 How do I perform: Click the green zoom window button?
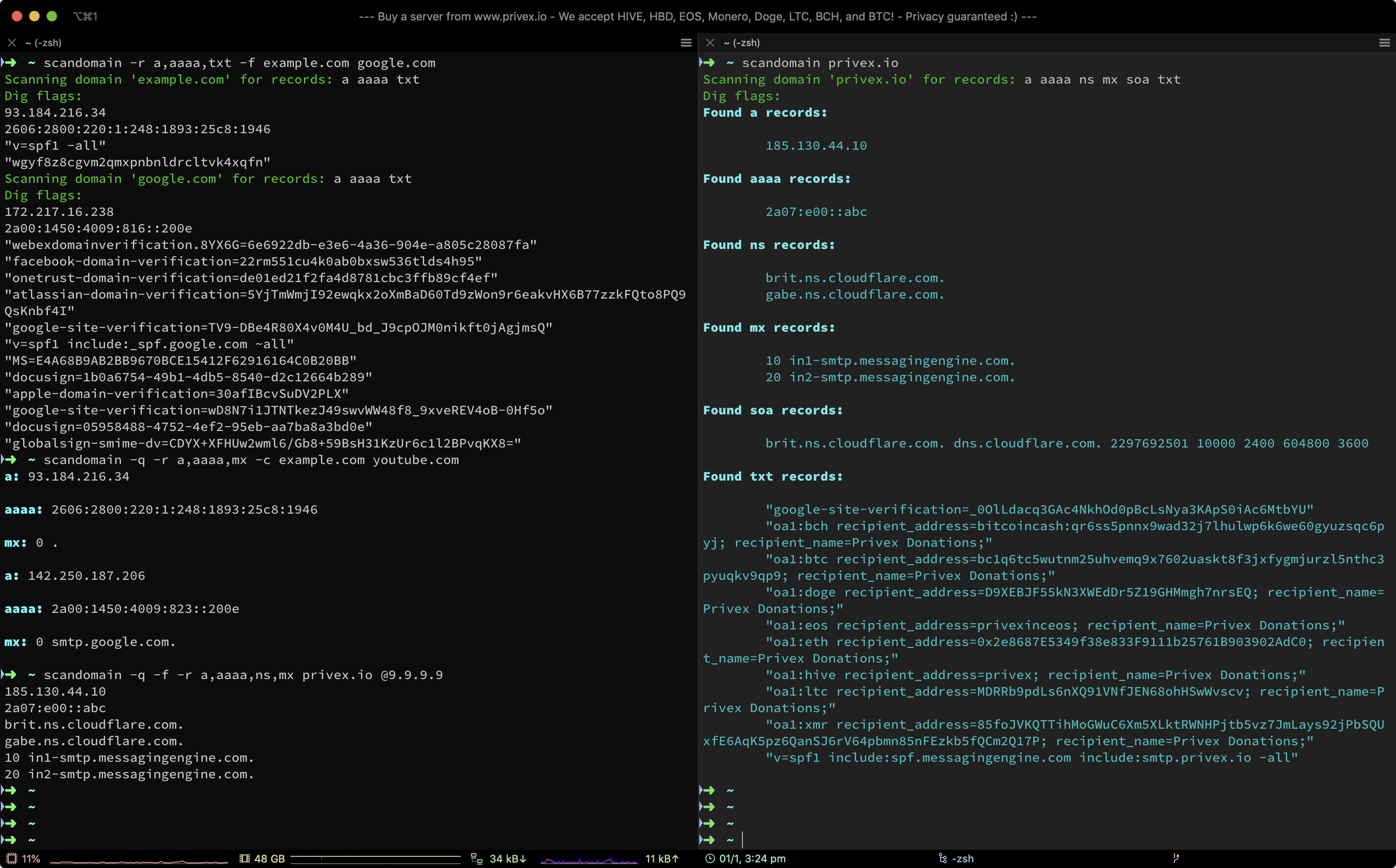(x=52, y=16)
